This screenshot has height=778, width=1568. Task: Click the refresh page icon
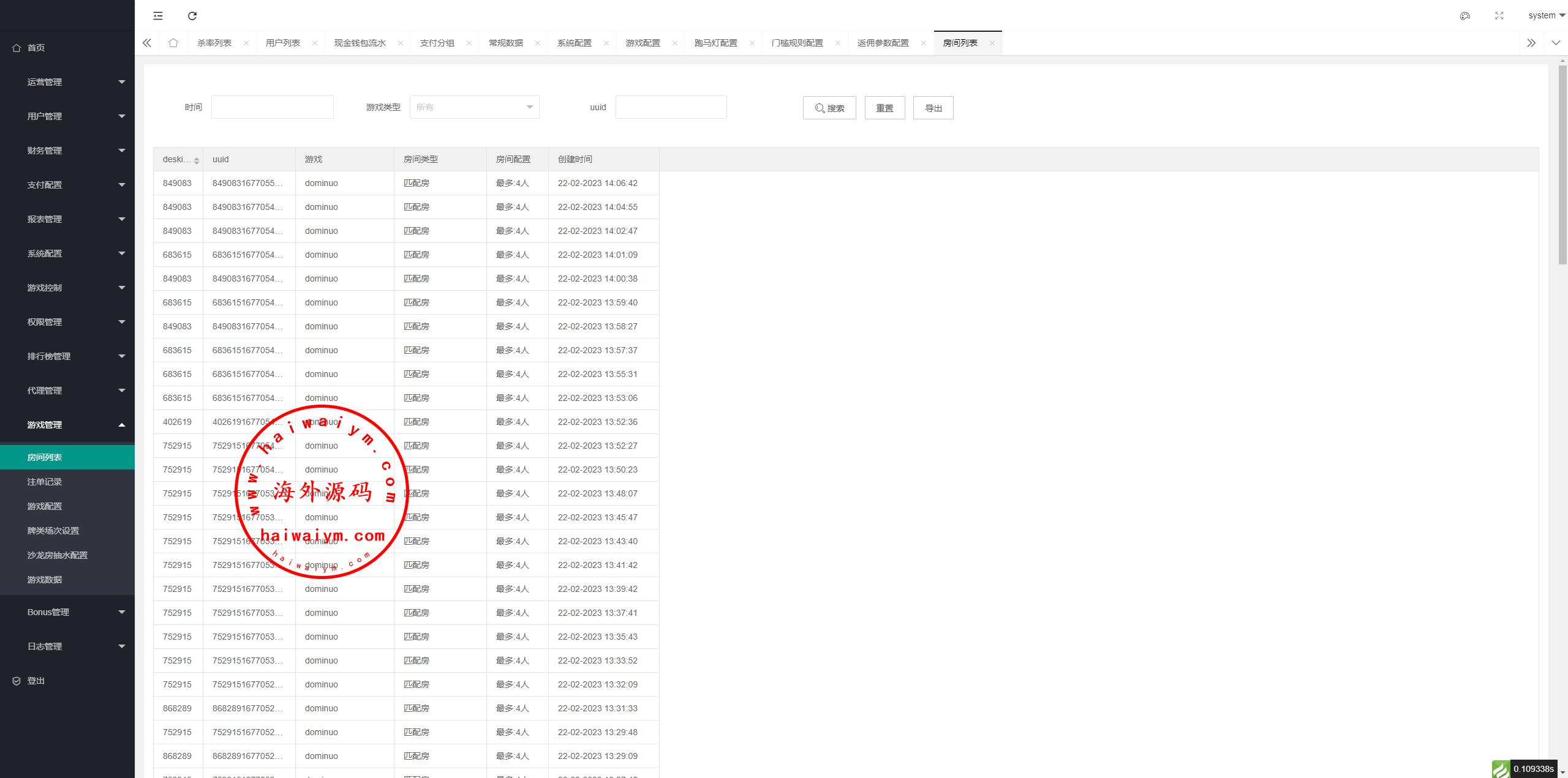pos(192,16)
